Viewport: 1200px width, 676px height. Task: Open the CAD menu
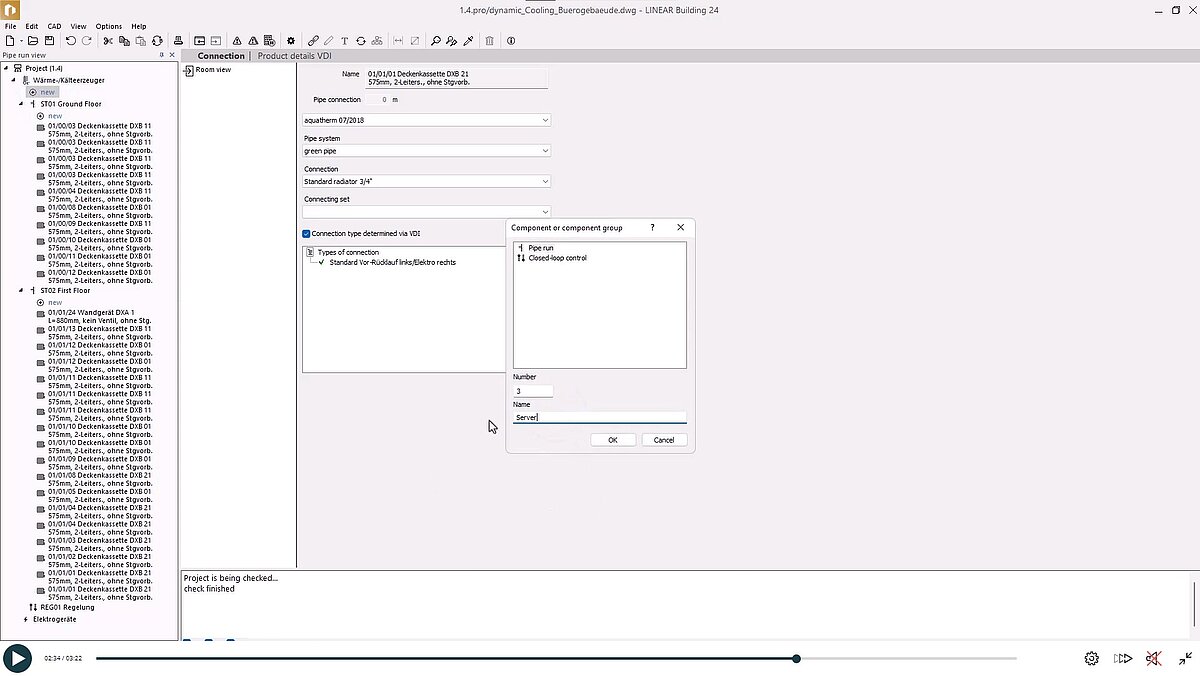pos(52,26)
